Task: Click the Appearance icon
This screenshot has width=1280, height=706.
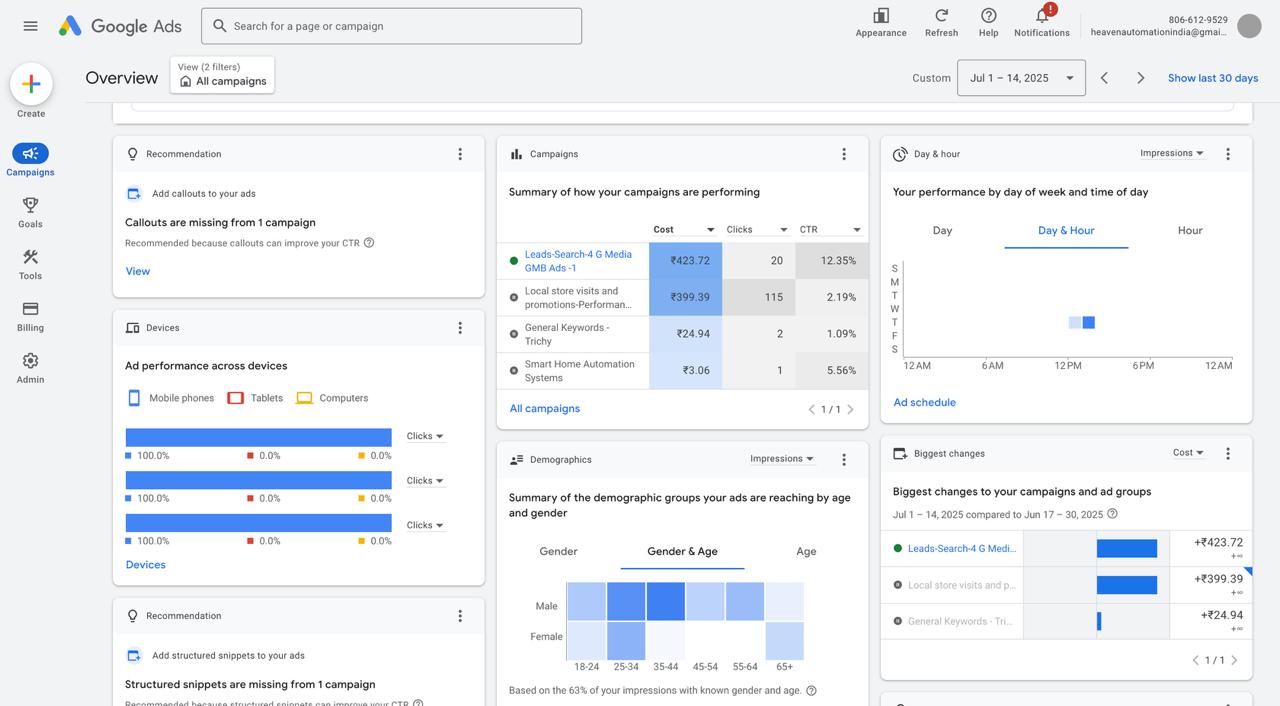Action: pyautogui.click(x=881, y=16)
